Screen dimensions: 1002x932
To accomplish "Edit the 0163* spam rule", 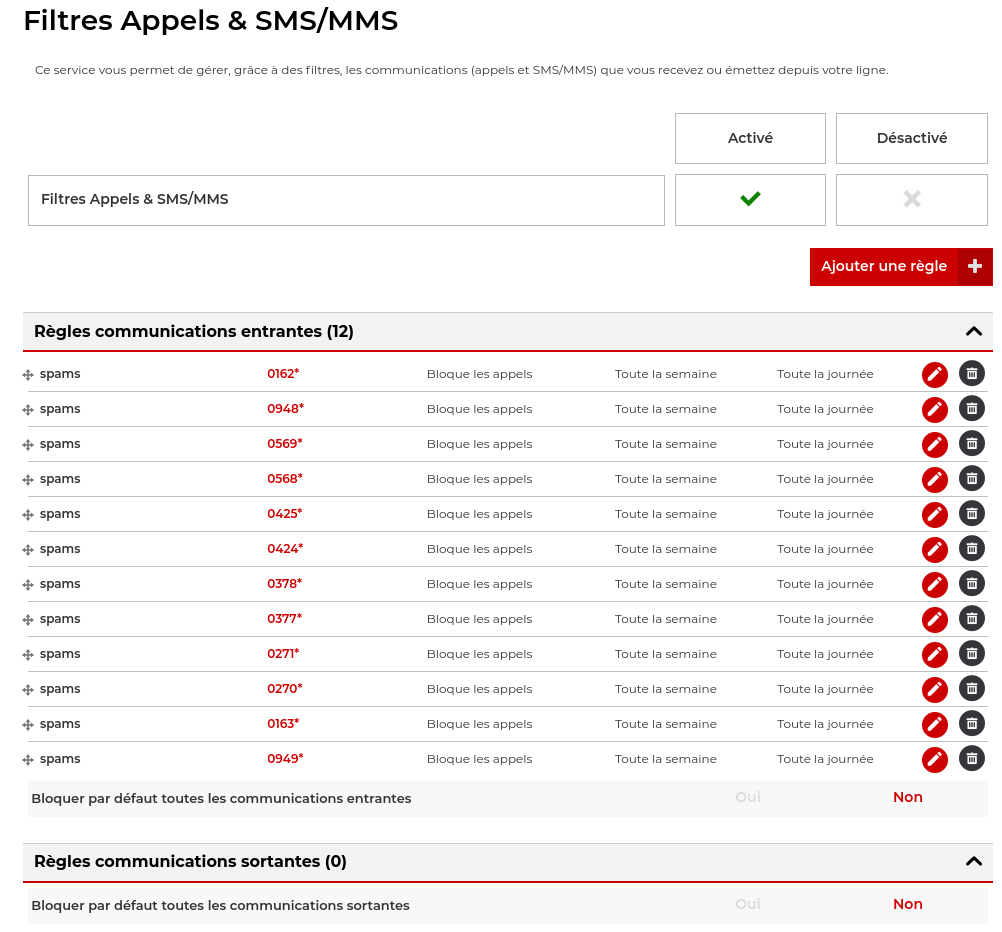I will 934,725.
